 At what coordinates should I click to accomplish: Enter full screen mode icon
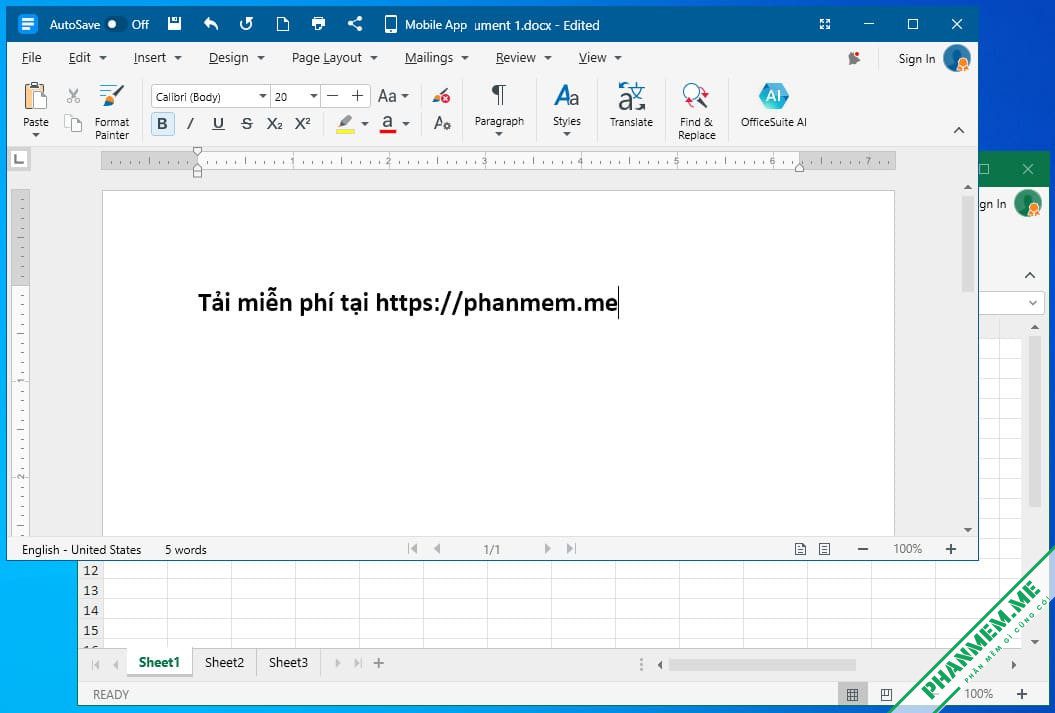tap(825, 24)
